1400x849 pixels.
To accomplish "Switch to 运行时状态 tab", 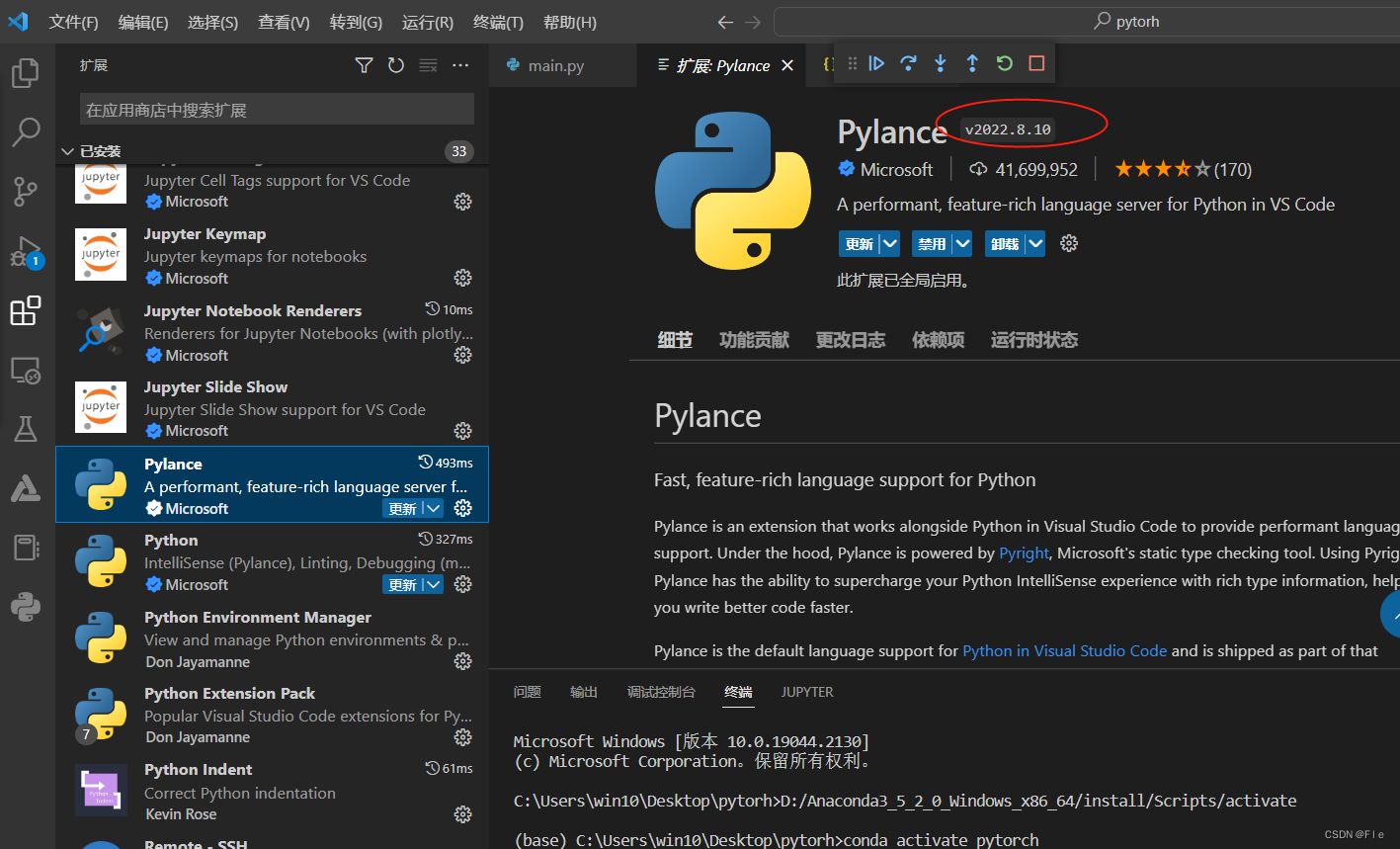I will coord(1034,340).
